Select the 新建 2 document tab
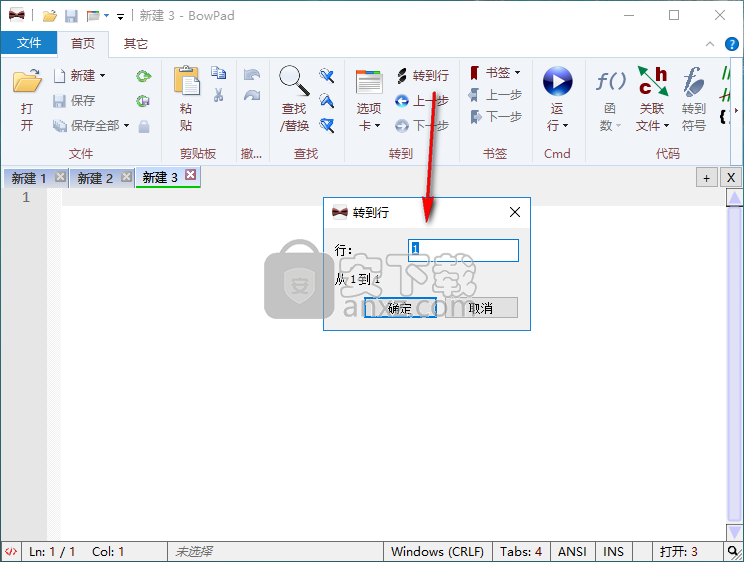 (95, 178)
